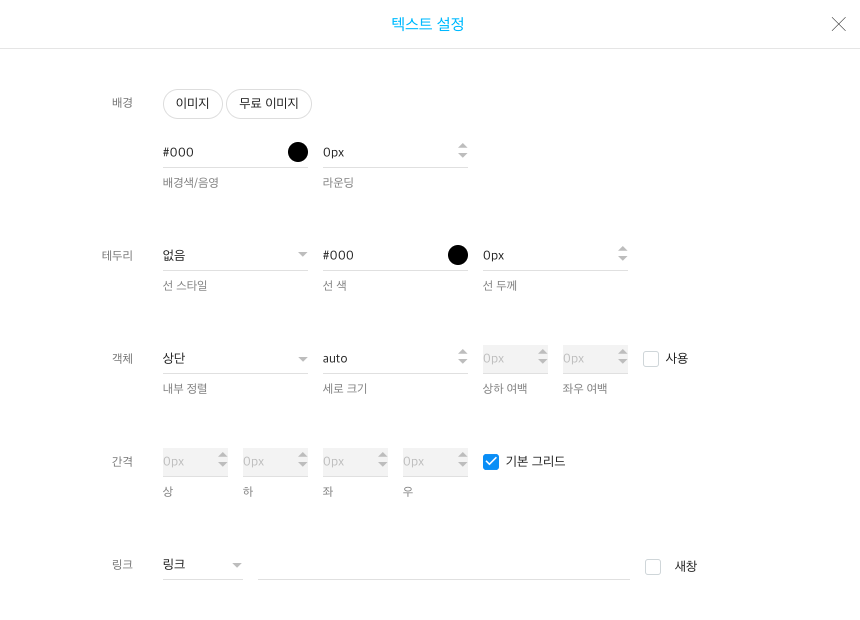Open the 링크 type dropdown
Screen dimensions: 860x620
(202, 565)
